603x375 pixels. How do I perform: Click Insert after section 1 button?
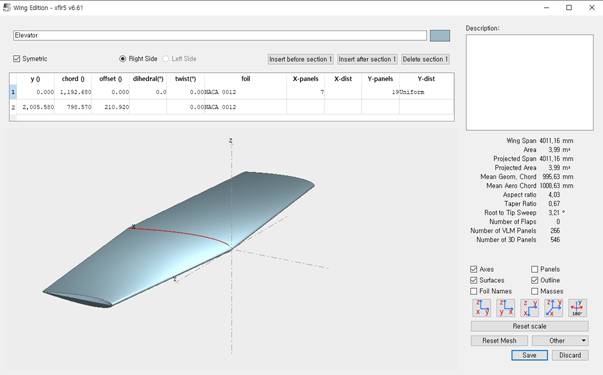367,59
